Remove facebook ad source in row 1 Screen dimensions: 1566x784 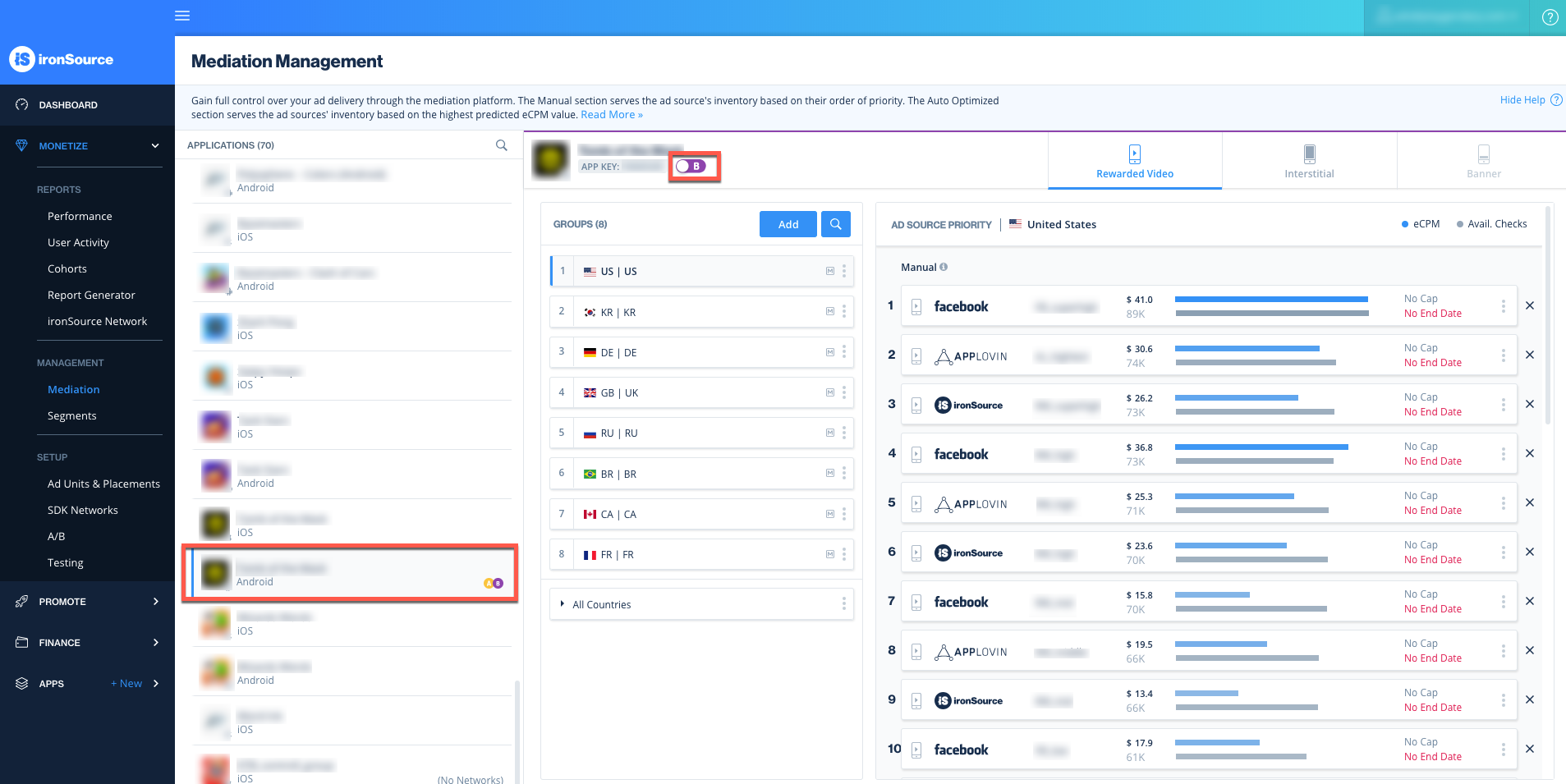(1530, 306)
